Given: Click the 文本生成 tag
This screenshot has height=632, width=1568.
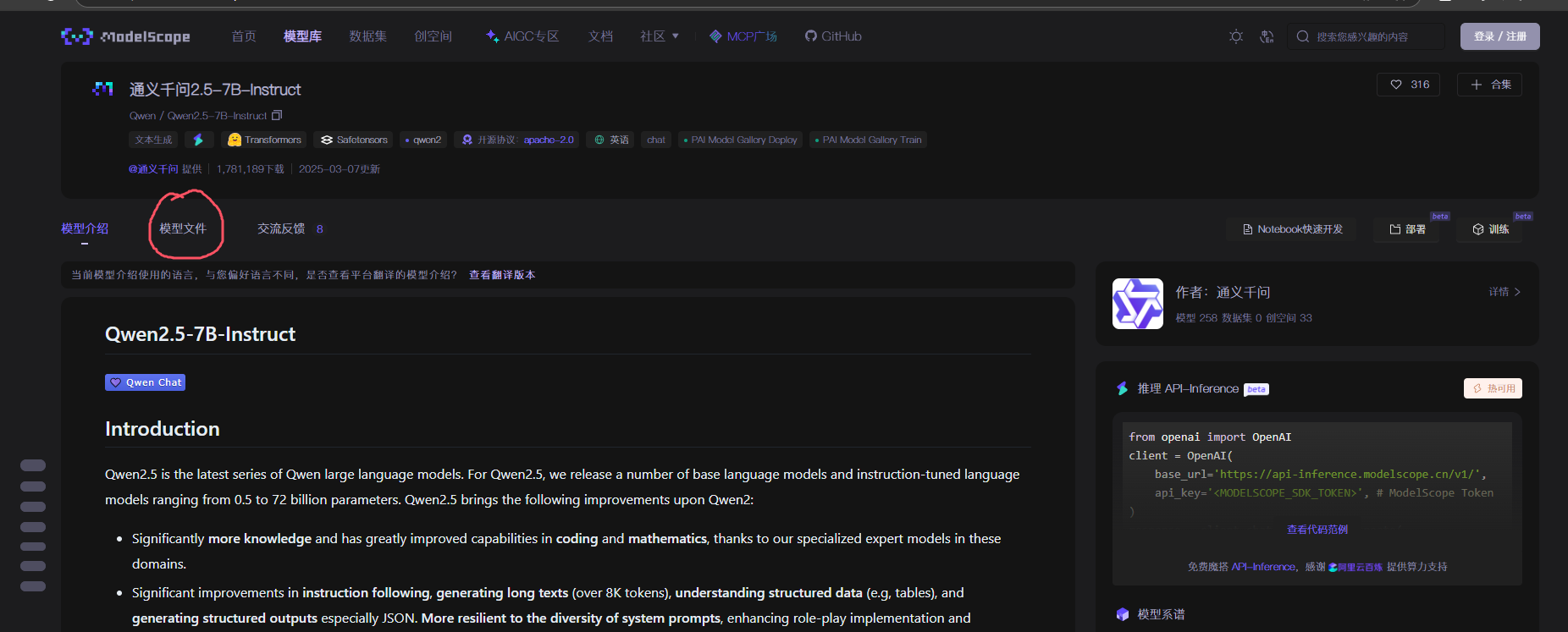Looking at the screenshot, I should tap(153, 140).
